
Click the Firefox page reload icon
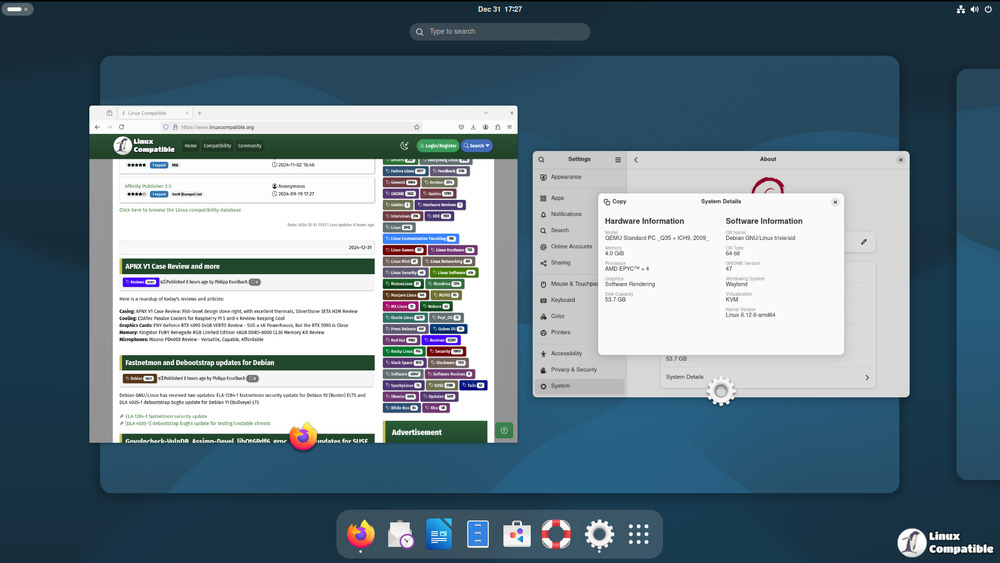coord(122,127)
